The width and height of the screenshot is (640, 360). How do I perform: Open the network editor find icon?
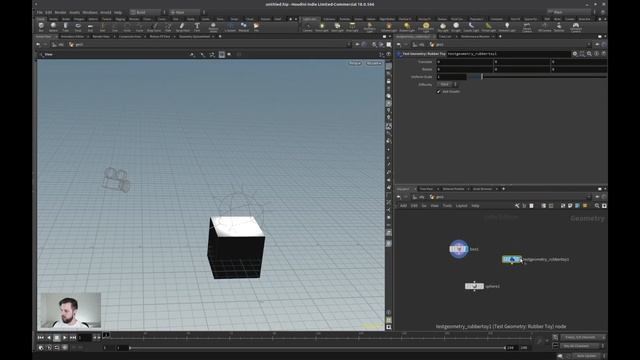coord(597,206)
